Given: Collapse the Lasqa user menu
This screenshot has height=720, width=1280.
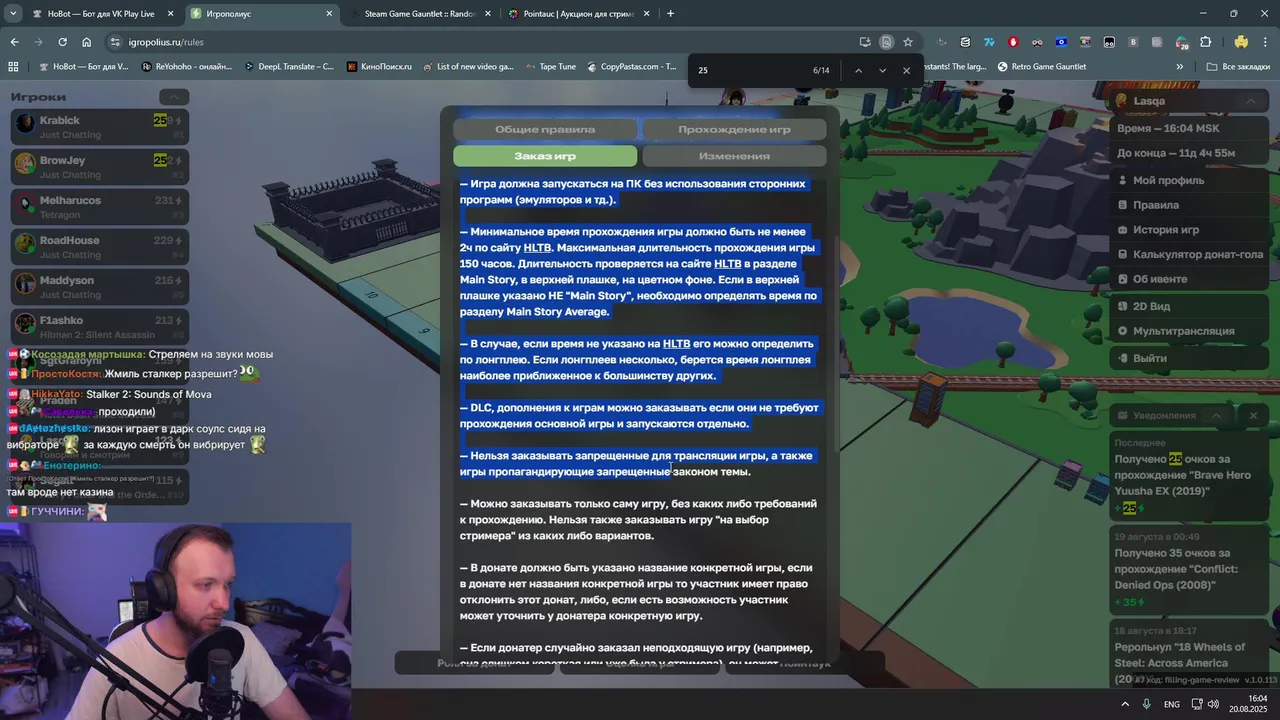Looking at the screenshot, I should point(1250,101).
